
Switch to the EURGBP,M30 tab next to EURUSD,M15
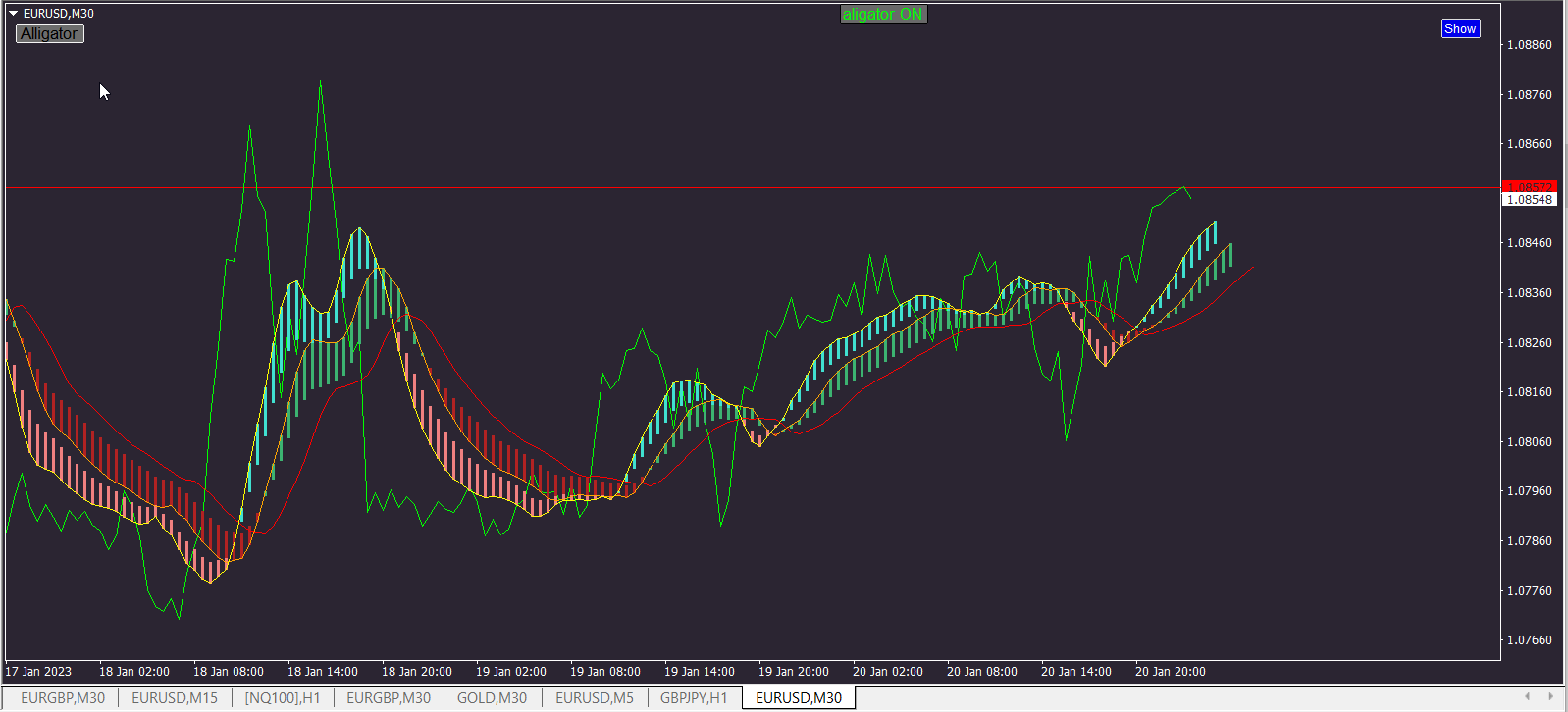(x=63, y=698)
